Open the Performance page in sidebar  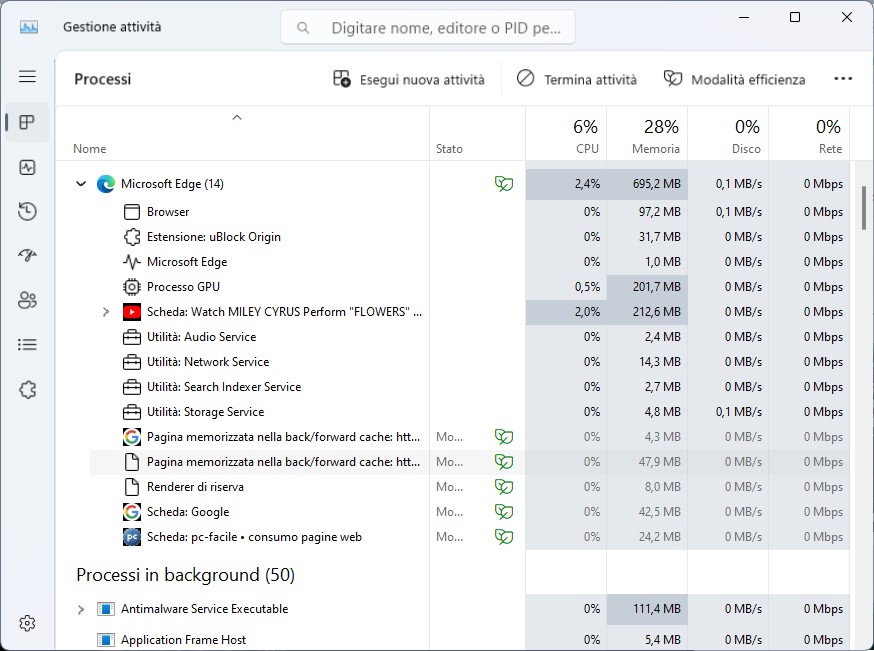coord(27,167)
